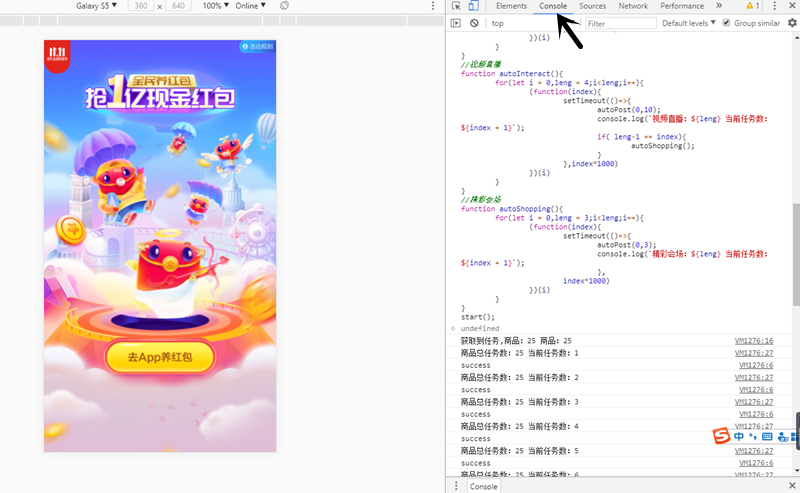
Task: Open the VM1276:16 source link
Action: pos(754,340)
